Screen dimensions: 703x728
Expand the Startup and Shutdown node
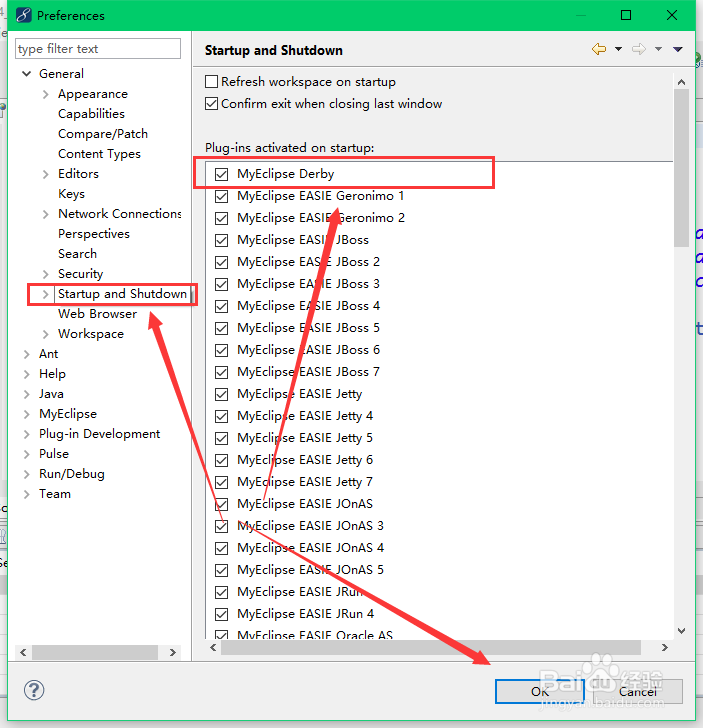(x=46, y=294)
